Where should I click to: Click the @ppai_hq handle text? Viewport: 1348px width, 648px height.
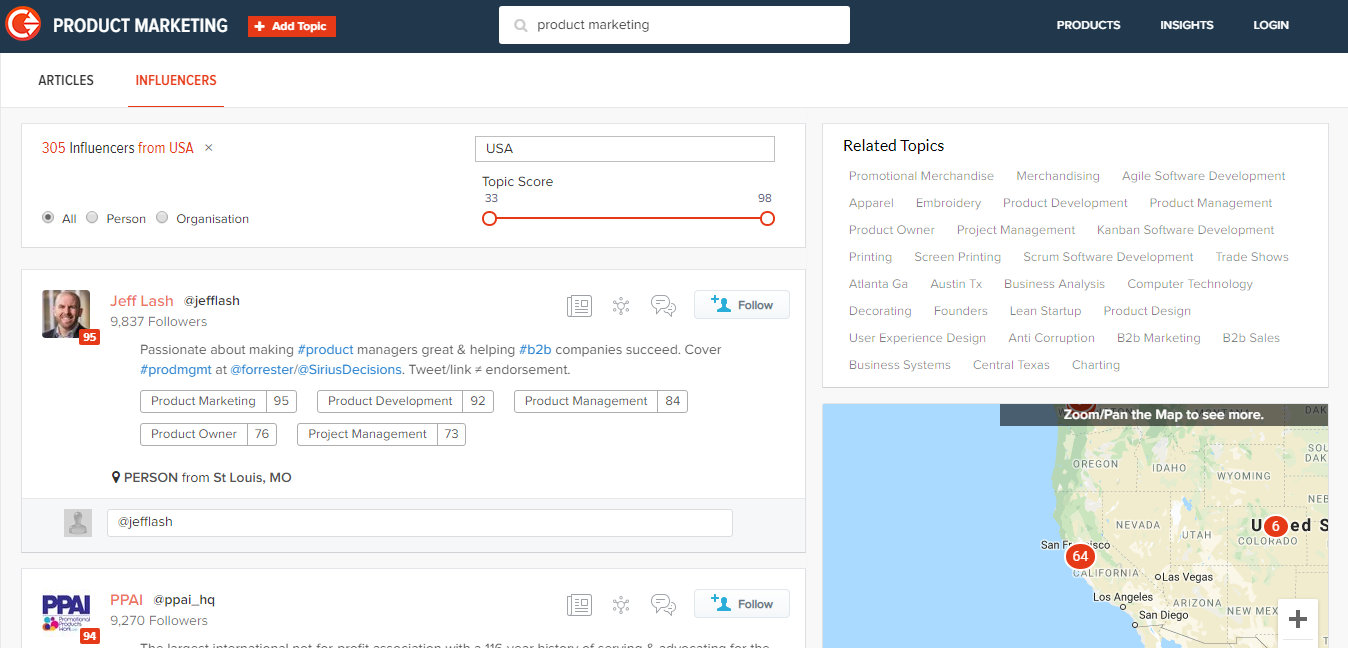pyautogui.click(x=184, y=600)
